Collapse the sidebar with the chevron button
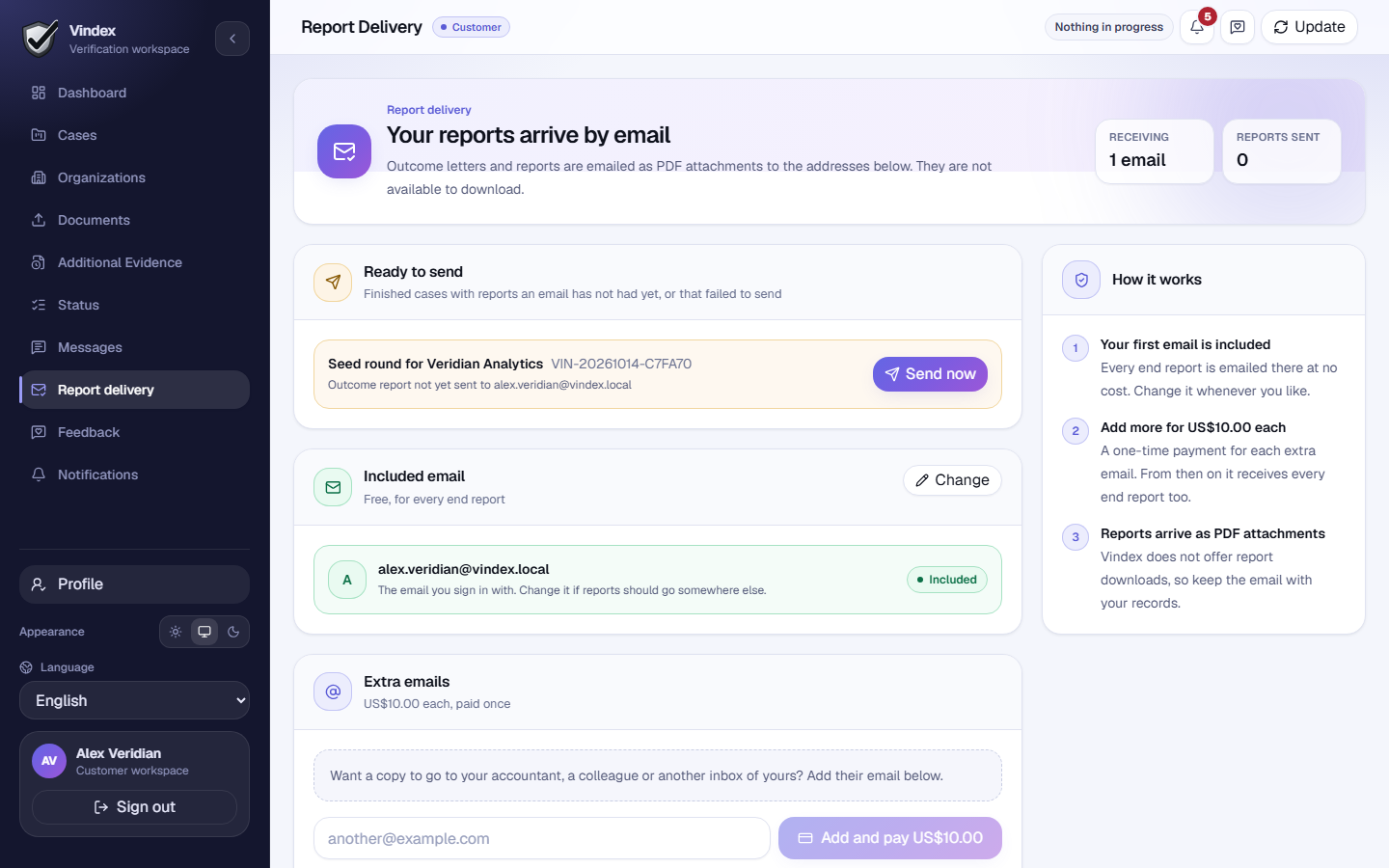Screen dimensions: 1389x868 tap(232, 39)
